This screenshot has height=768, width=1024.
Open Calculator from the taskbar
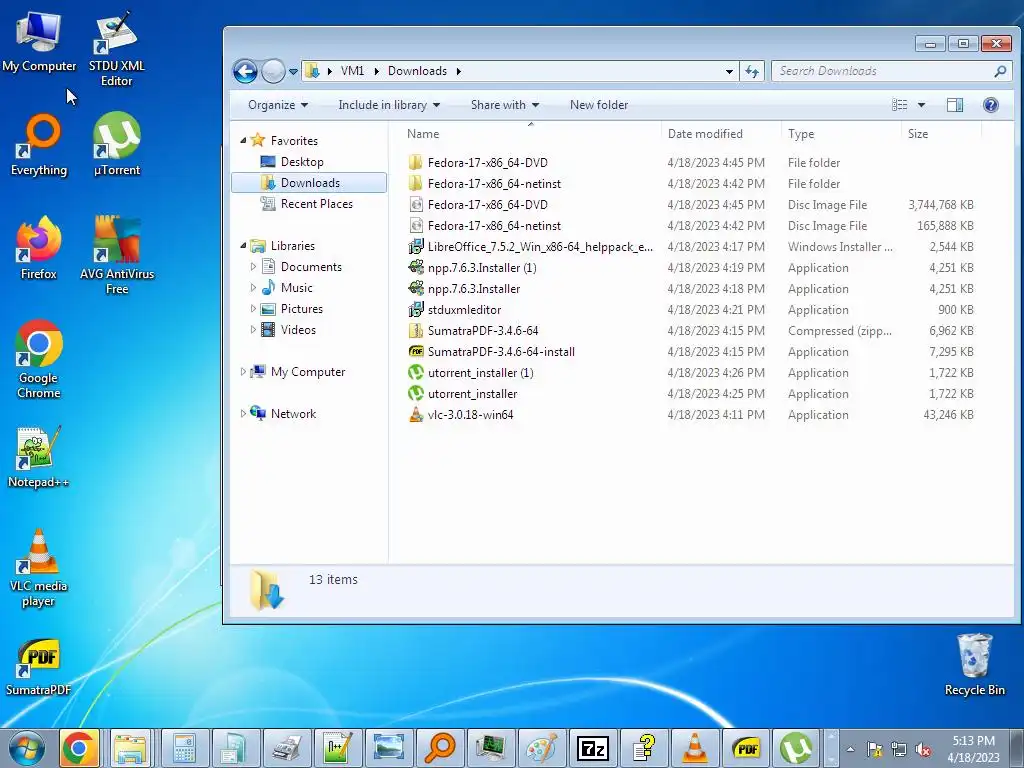(185, 748)
